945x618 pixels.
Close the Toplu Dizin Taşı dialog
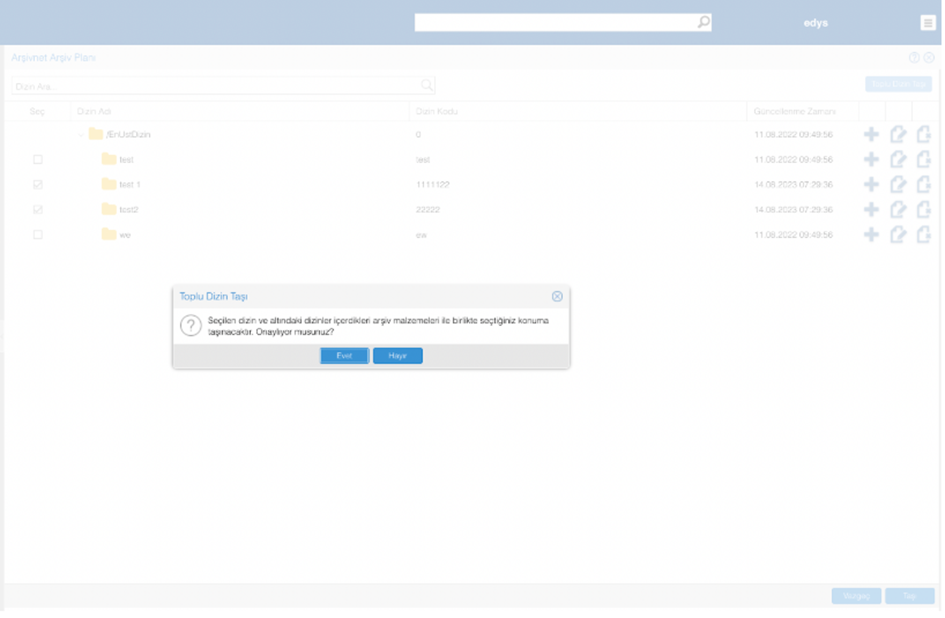(557, 296)
